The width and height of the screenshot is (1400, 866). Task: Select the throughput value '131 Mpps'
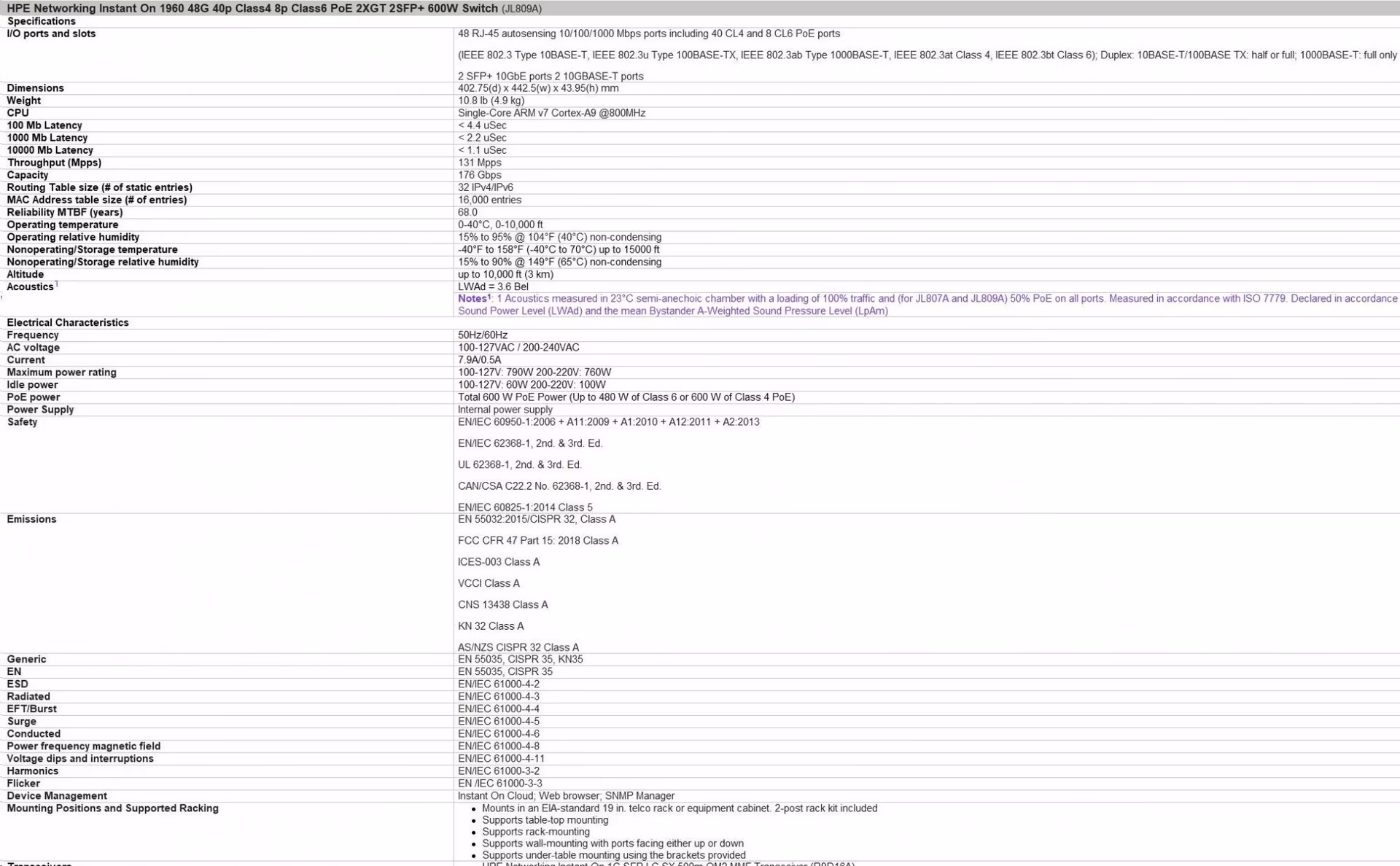tap(480, 163)
